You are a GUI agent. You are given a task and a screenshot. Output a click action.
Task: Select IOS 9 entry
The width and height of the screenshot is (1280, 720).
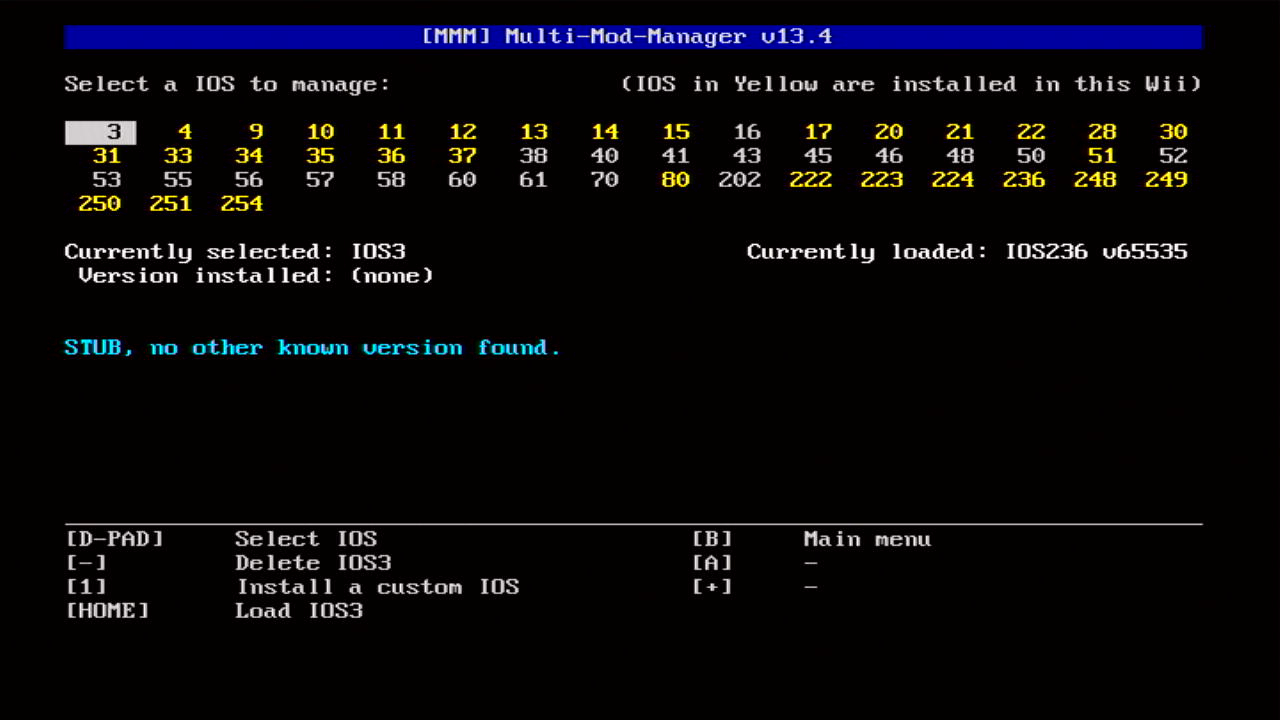coord(256,132)
